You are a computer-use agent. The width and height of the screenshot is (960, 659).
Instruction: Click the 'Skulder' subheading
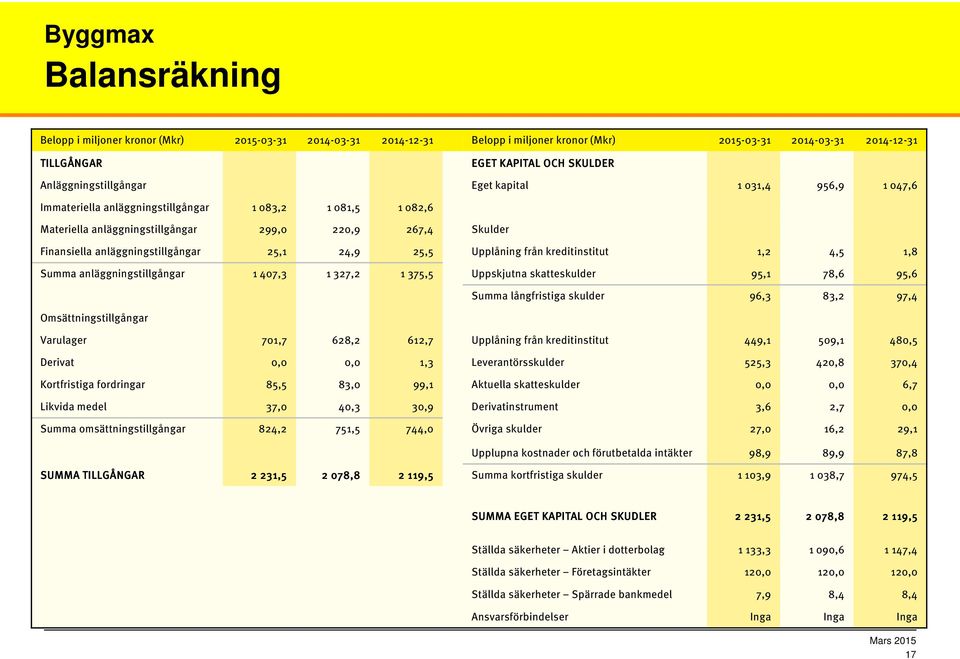click(x=490, y=230)
